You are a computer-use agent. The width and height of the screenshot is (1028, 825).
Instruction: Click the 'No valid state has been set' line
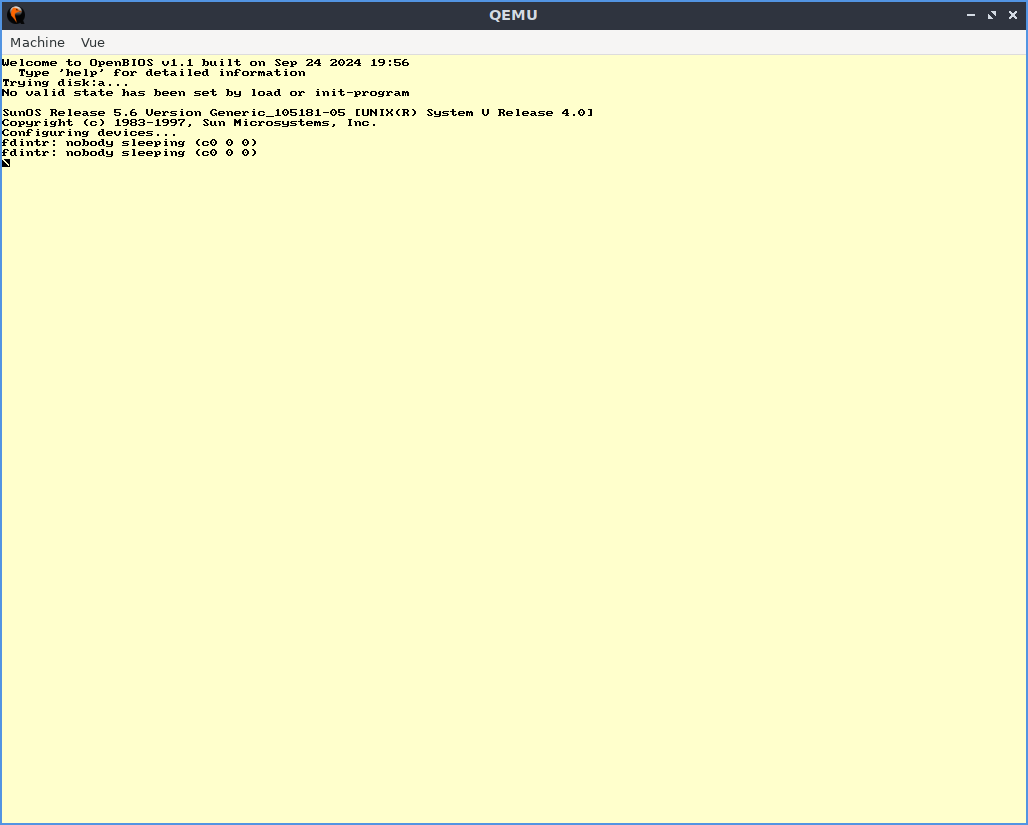(x=206, y=93)
